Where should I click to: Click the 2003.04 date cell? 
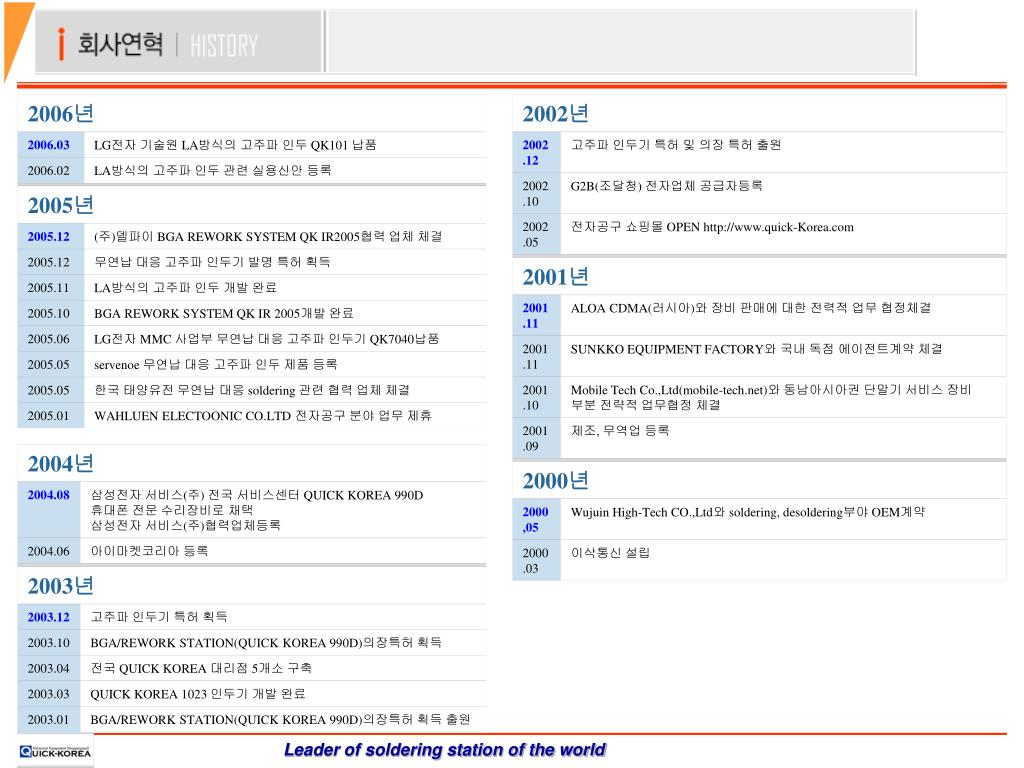click(x=48, y=668)
